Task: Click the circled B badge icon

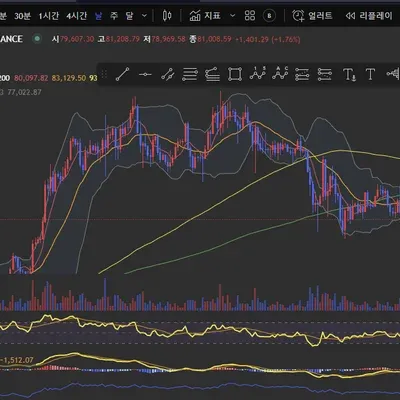Action: click(269, 16)
